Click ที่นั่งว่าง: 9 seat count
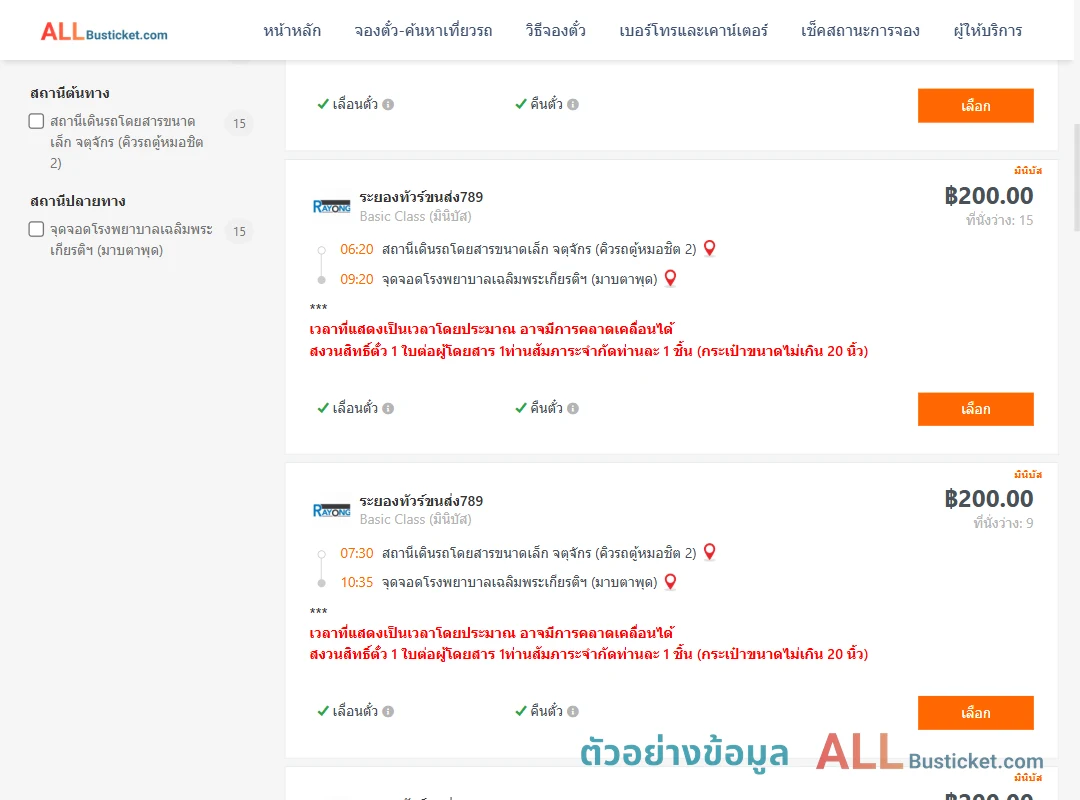Image resolution: width=1080 pixels, height=800 pixels. point(1003,524)
